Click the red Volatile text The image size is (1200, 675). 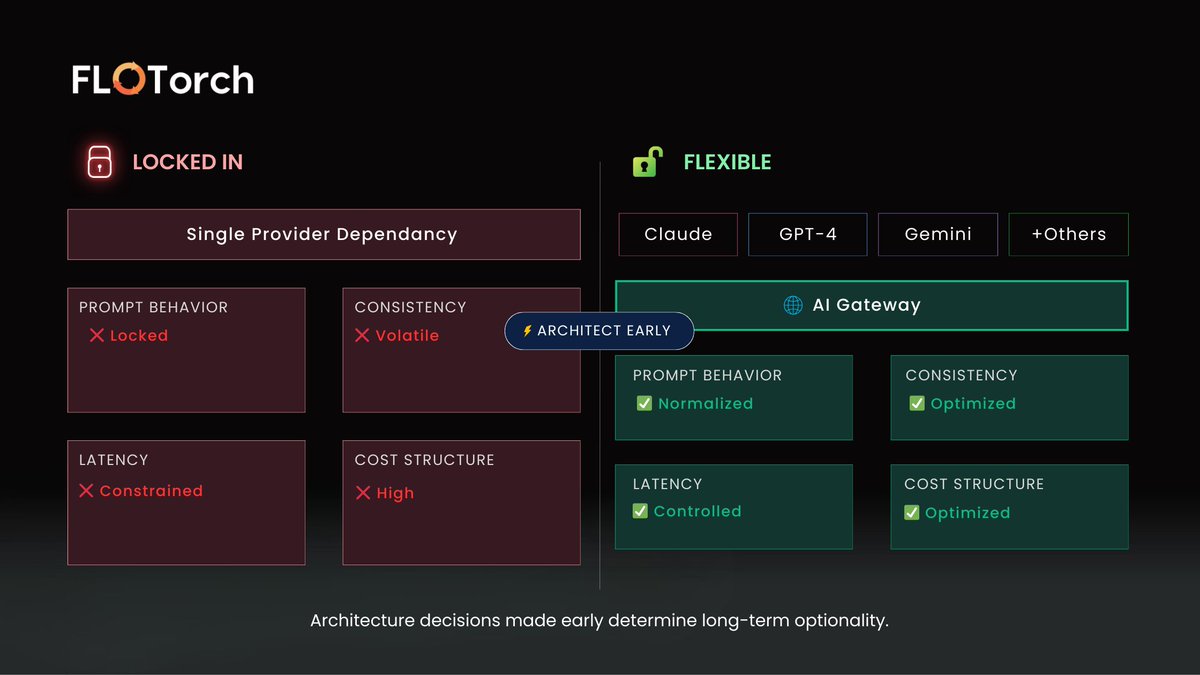pyautogui.click(x=407, y=336)
